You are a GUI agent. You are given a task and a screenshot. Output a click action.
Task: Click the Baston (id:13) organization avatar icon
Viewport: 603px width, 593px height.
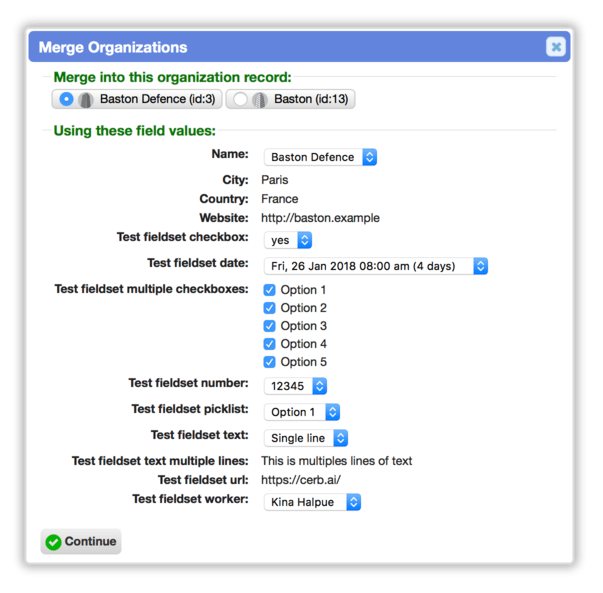tap(260, 100)
